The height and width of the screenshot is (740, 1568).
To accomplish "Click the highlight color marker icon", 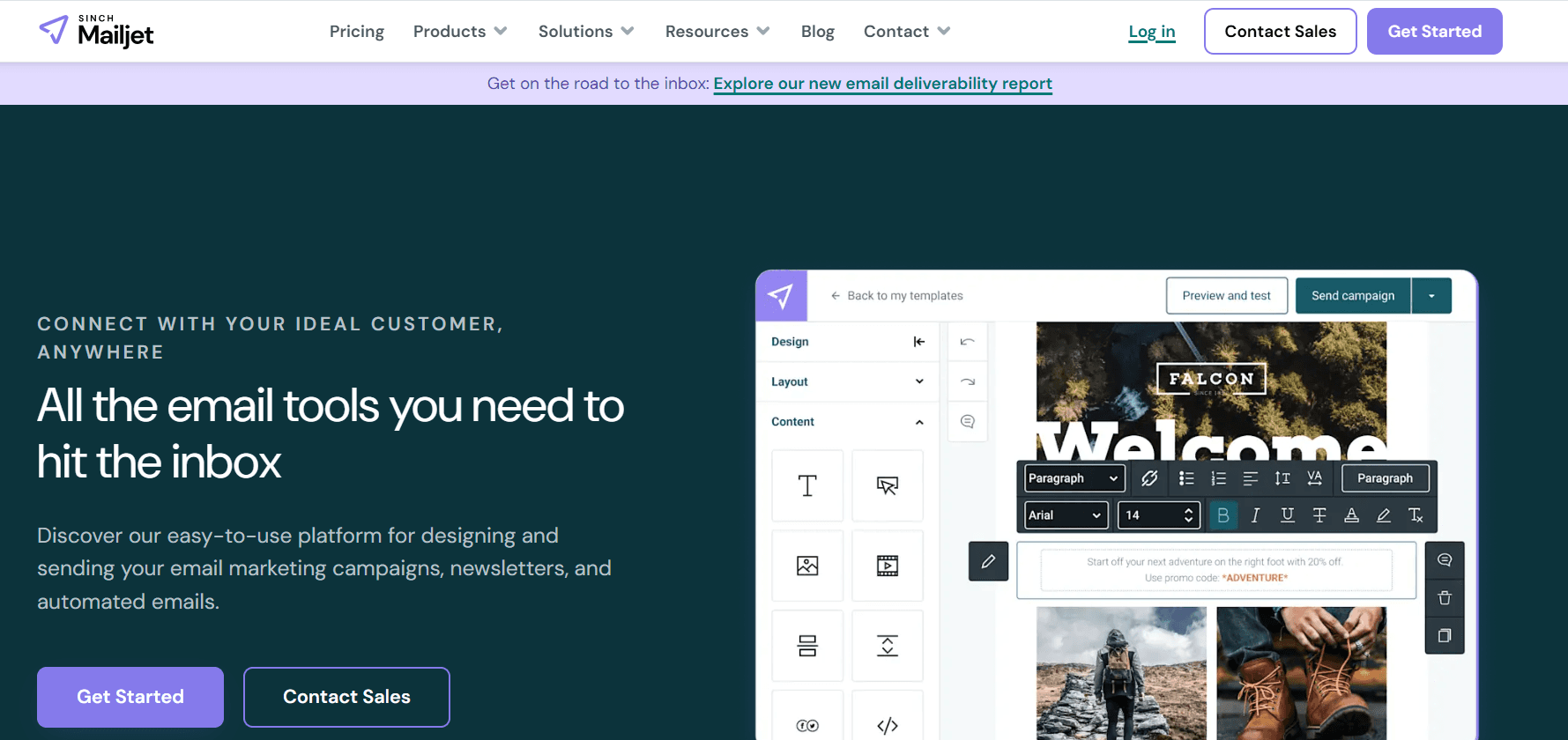I will 1384,515.
